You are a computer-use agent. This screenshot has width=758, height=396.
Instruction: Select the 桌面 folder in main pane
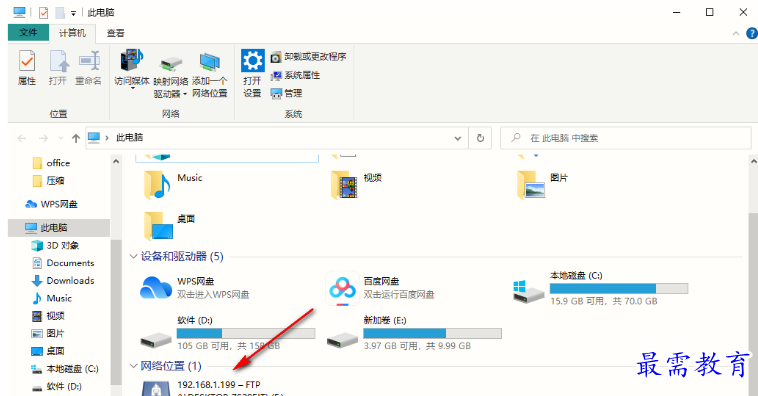169,226
